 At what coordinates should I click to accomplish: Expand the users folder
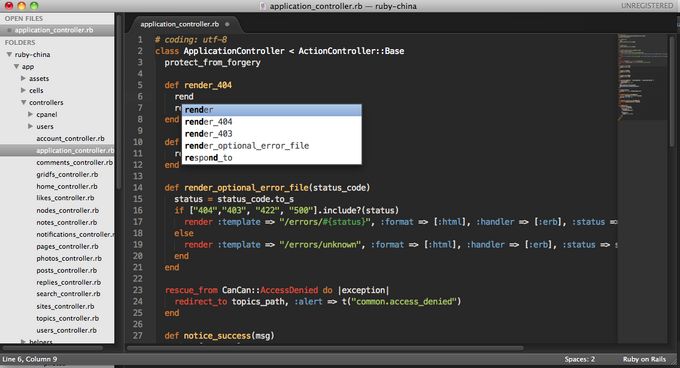pyautogui.click(x=30, y=127)
